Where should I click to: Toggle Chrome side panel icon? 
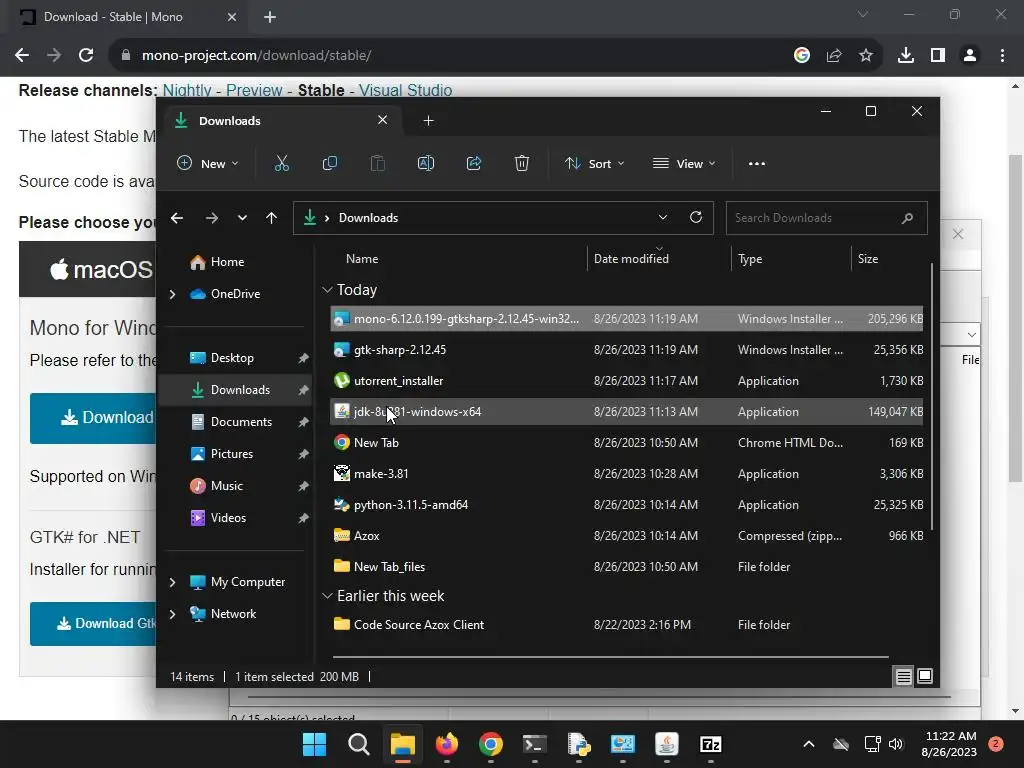(x=938, y=56)
